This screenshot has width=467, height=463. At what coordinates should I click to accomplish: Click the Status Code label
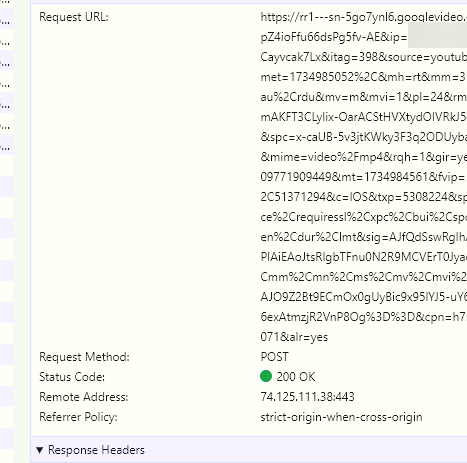pos(72,377)
